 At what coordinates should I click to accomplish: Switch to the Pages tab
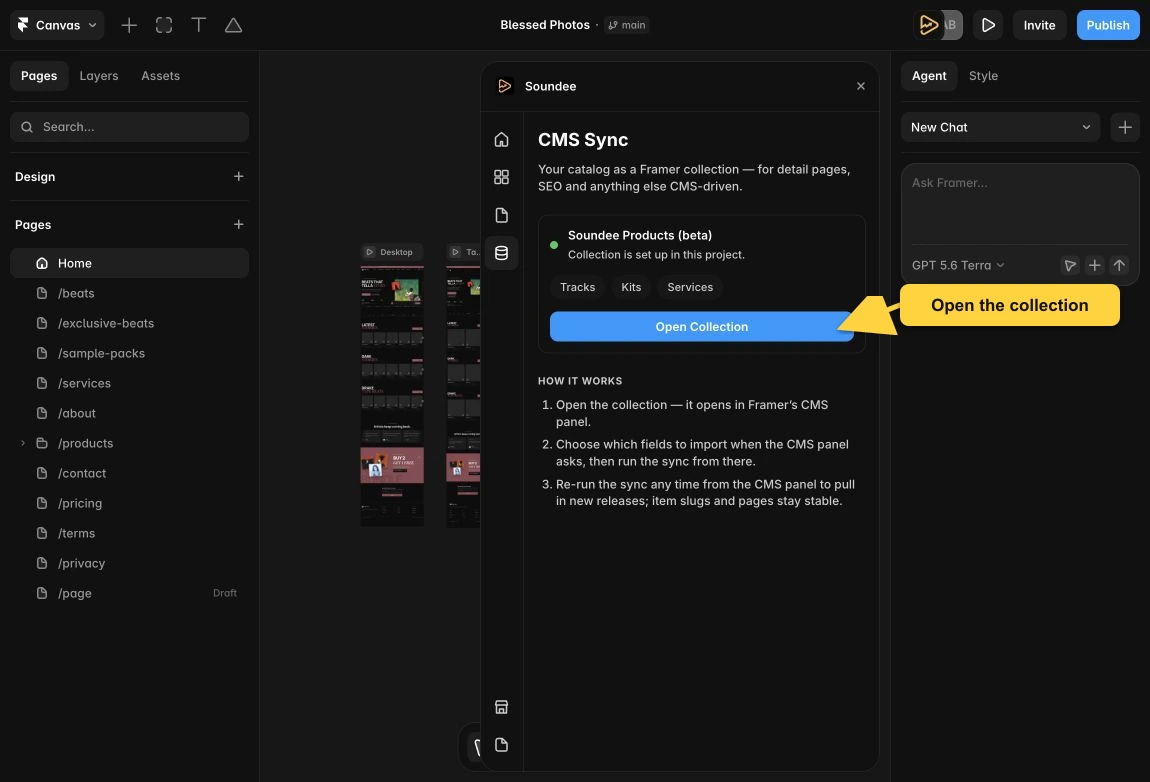[39, 76]
